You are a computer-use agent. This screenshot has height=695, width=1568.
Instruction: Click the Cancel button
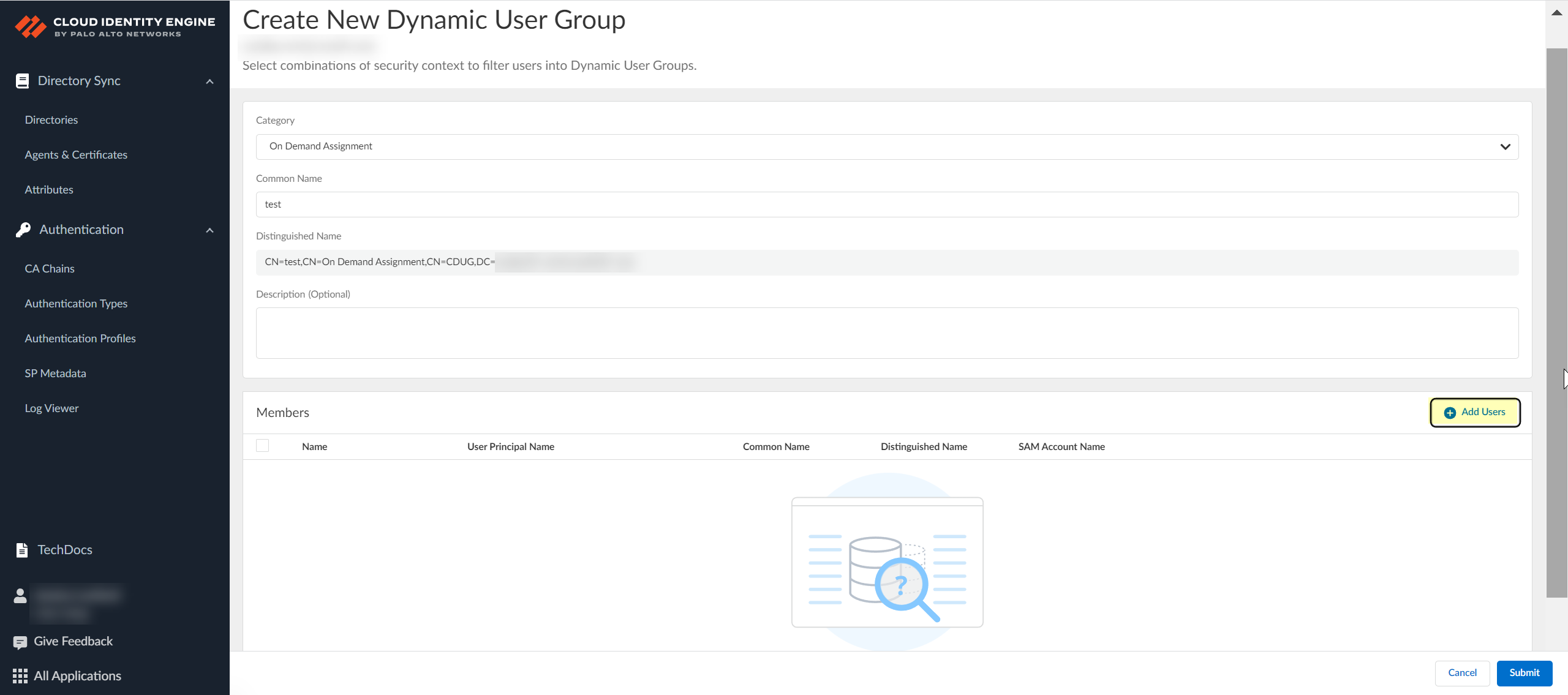[x=1462, y=673]
